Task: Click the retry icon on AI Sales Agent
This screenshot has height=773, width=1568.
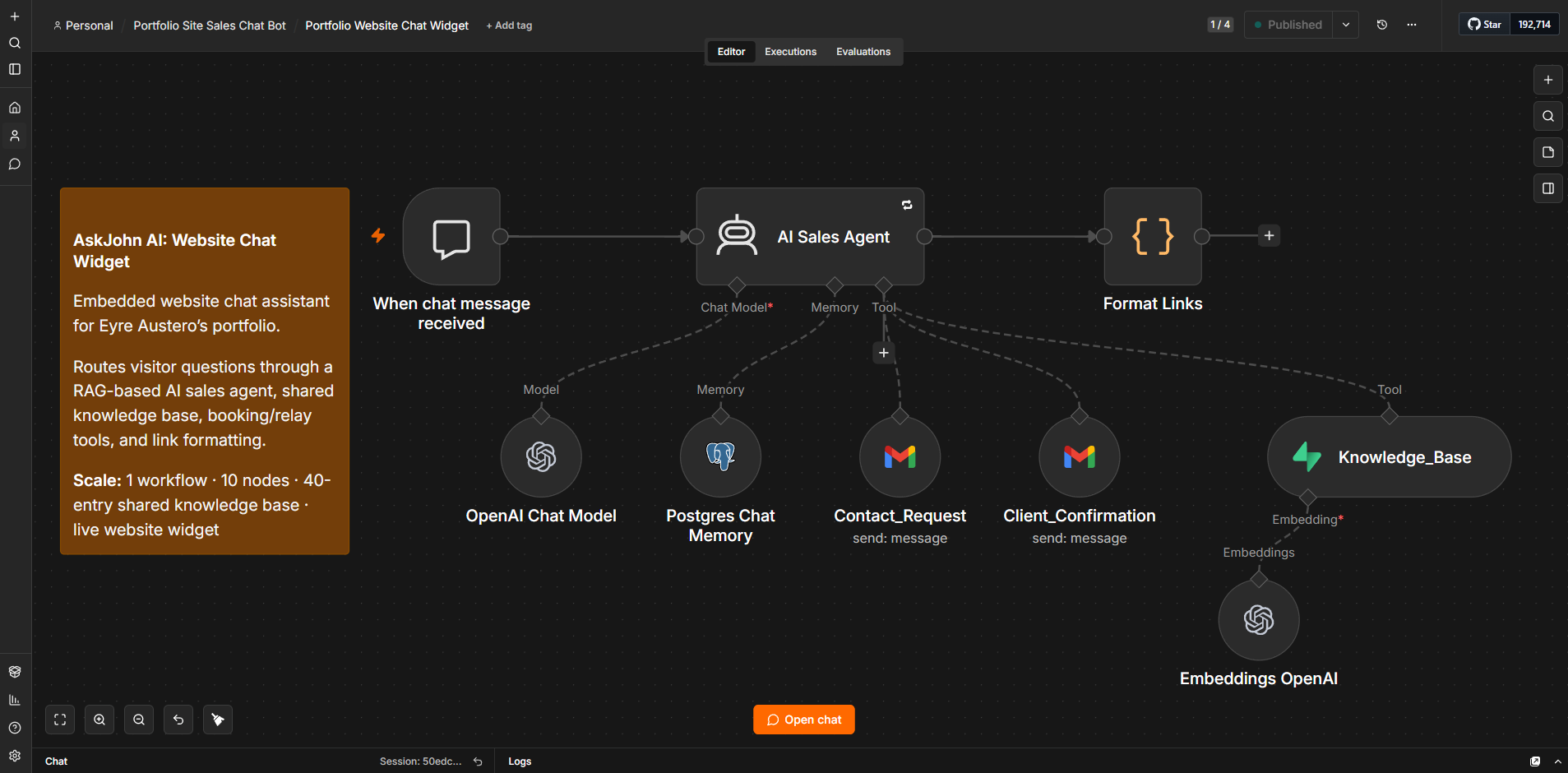Action: click(907, 206)
